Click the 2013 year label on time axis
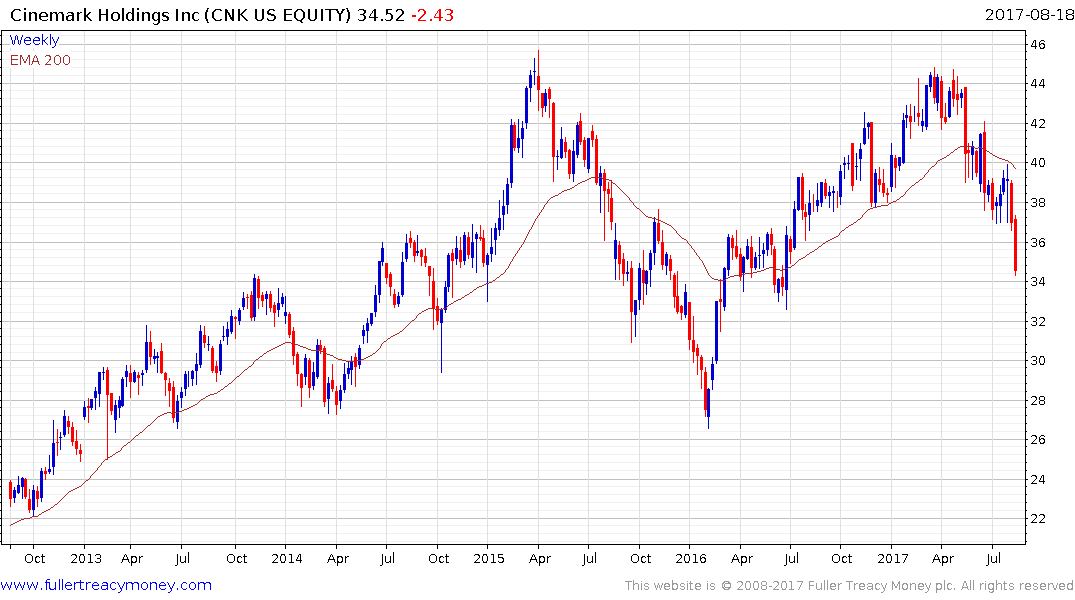This screenshot has width=1075, height=600. point(86,558)
